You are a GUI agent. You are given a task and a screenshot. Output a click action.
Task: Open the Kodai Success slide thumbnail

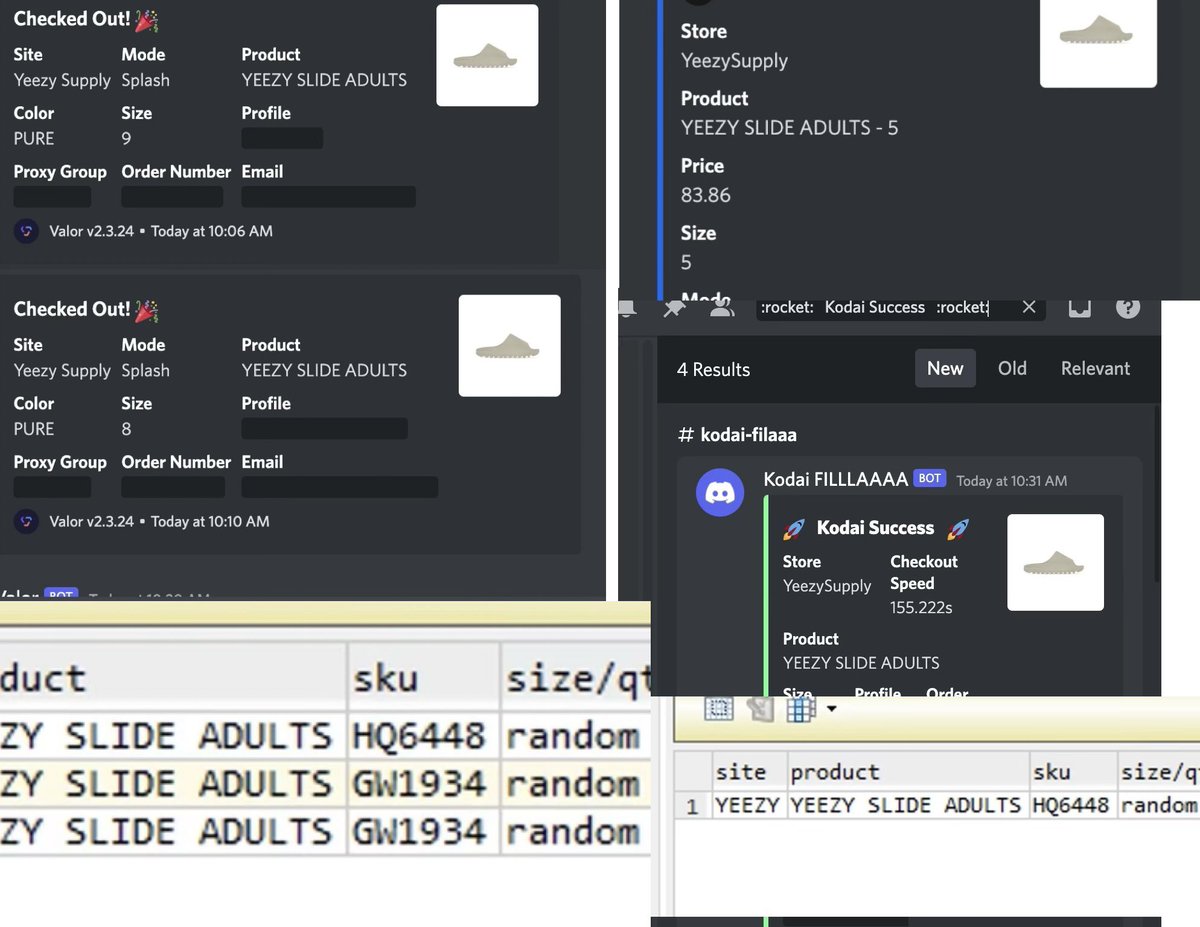(x=1055, y=562)
